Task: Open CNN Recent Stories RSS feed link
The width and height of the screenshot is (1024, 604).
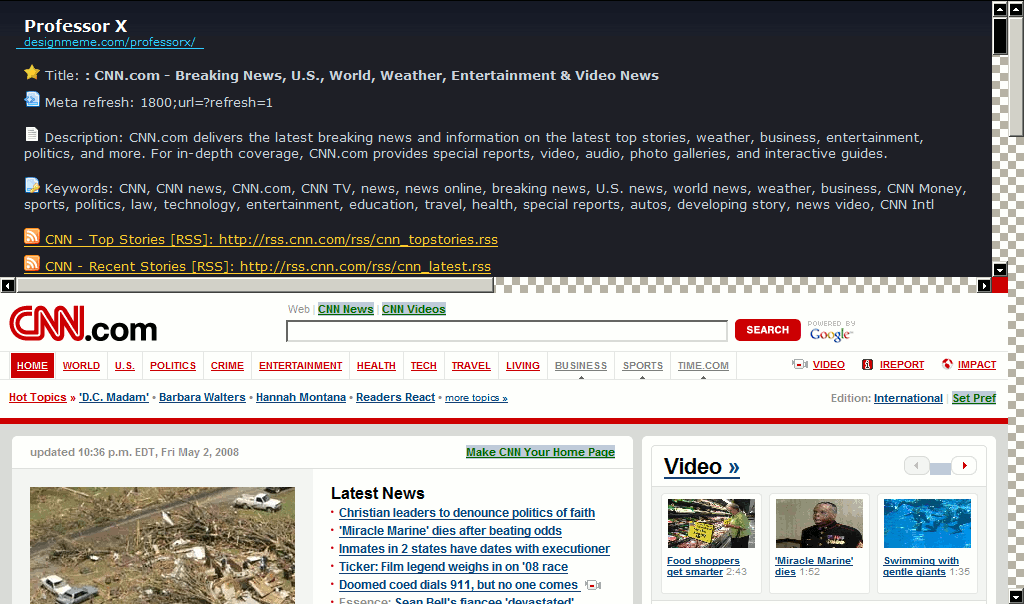Action: [x=268, y=266]
